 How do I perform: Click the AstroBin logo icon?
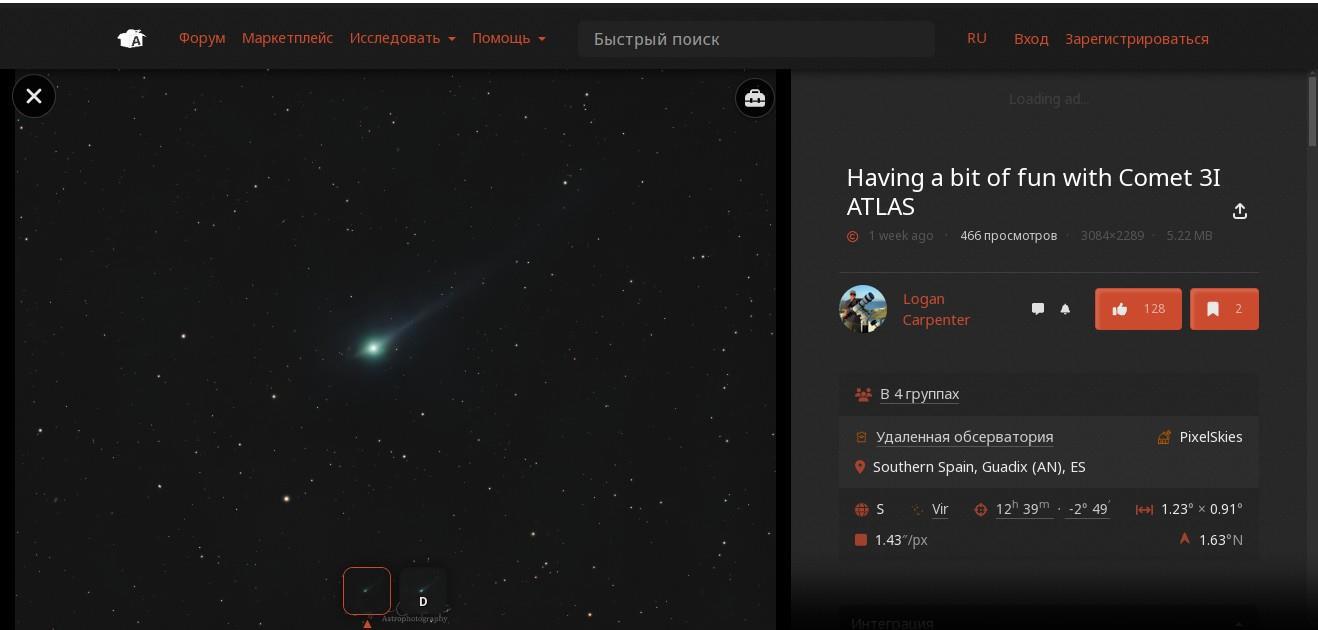[132, 39]
